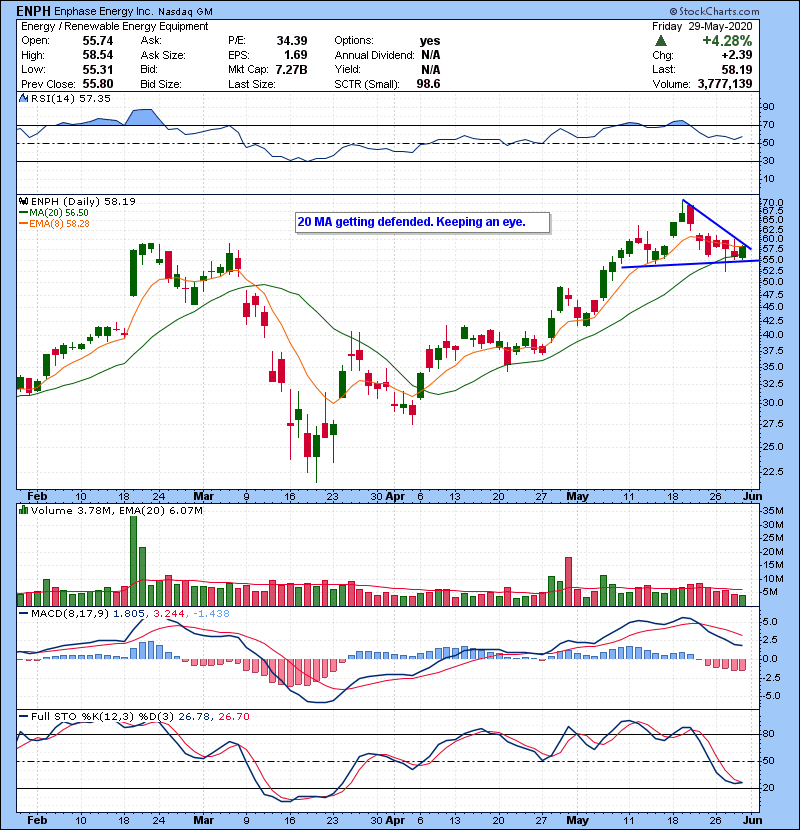Screen dimensions: 800x830
Task: Click the +4.28% percent change value
Action: point(727,41)
